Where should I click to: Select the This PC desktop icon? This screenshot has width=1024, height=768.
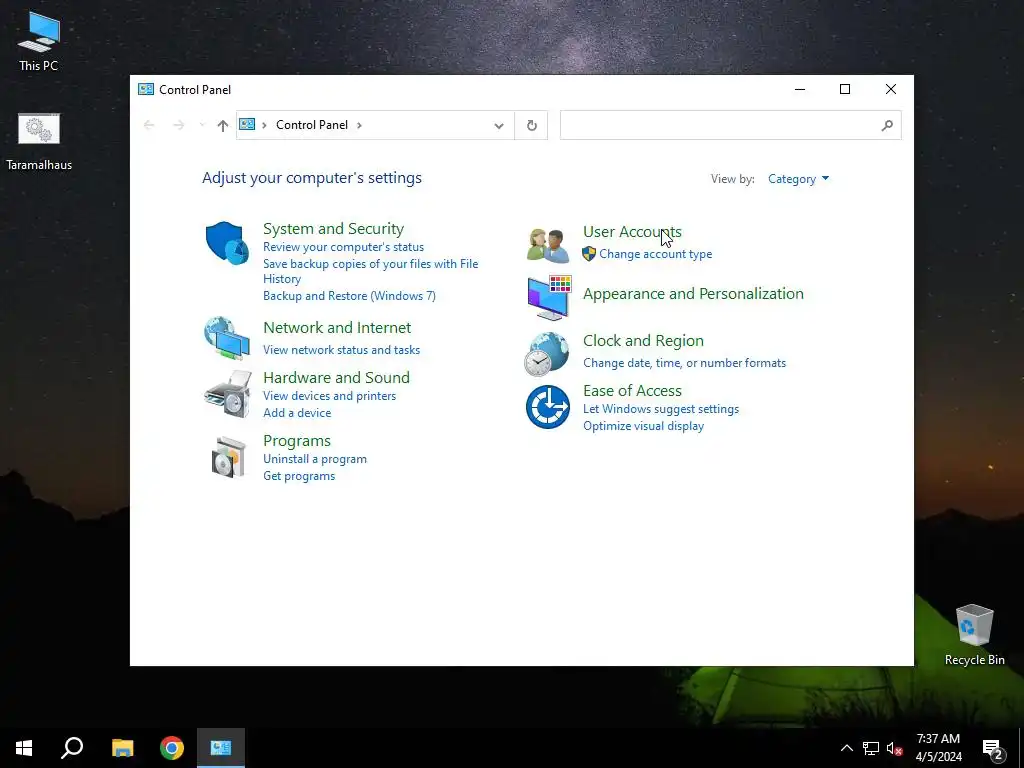coord(39,40)
